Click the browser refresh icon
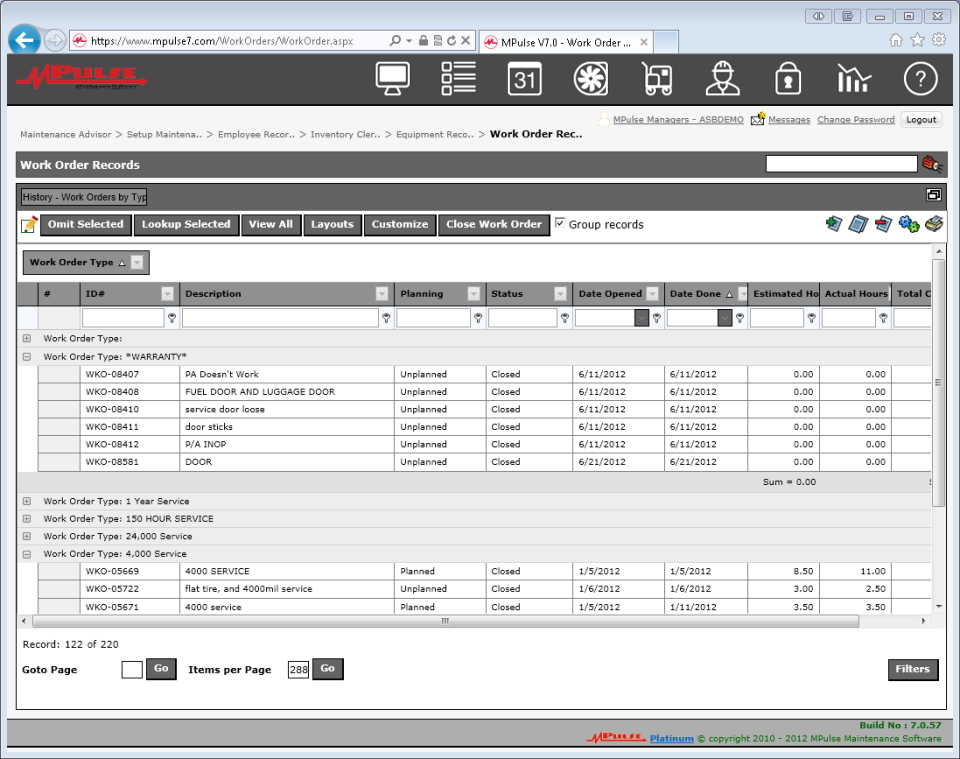Image resolution: width=960 pixels, height=759 pixels. [451, 40]
